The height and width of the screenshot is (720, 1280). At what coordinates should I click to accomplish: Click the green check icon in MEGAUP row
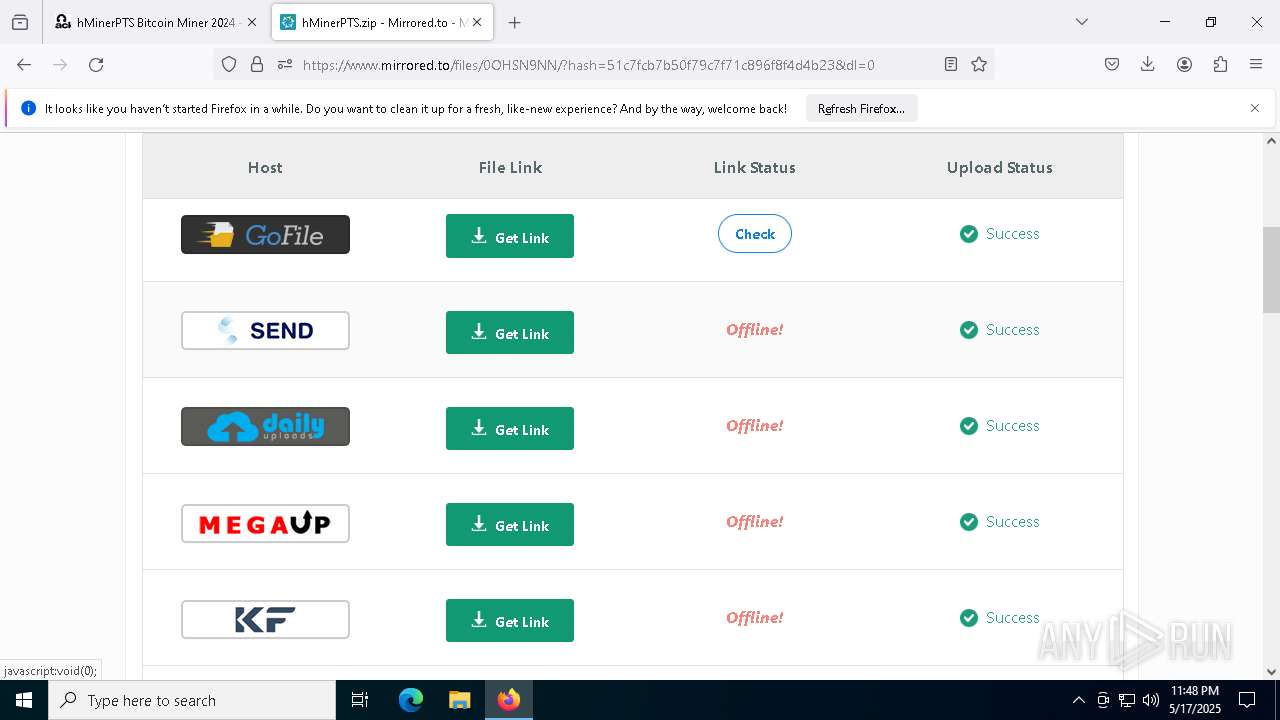coord(968,522)
